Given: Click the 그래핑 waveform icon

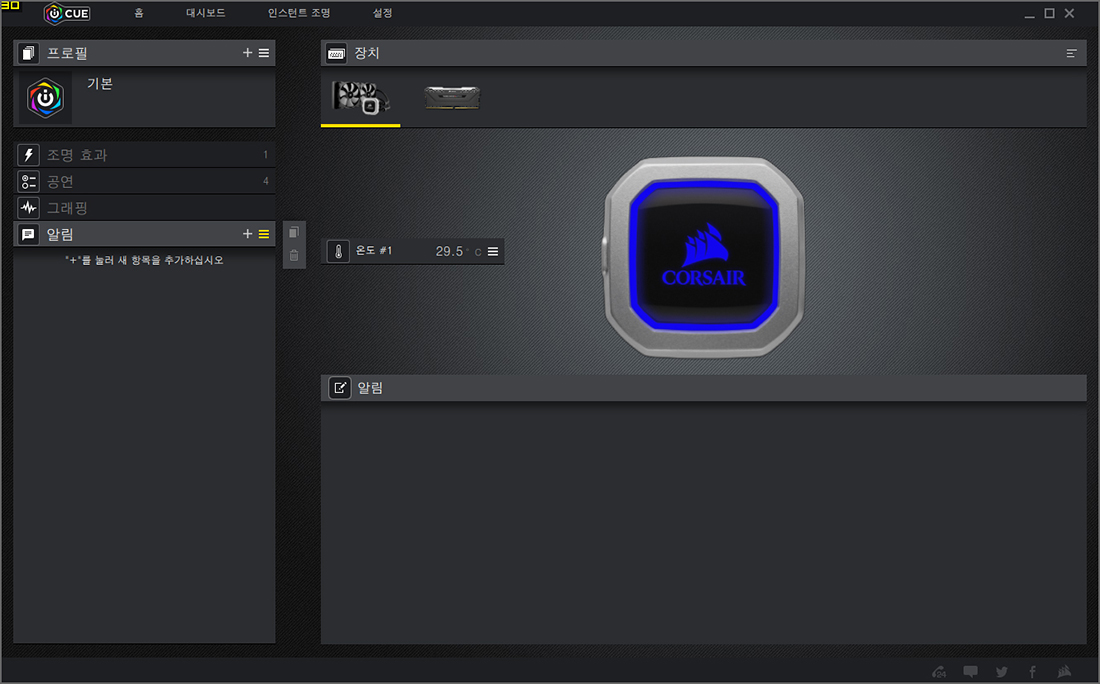Looking at the screenshot, I should (x=28, y=208).
